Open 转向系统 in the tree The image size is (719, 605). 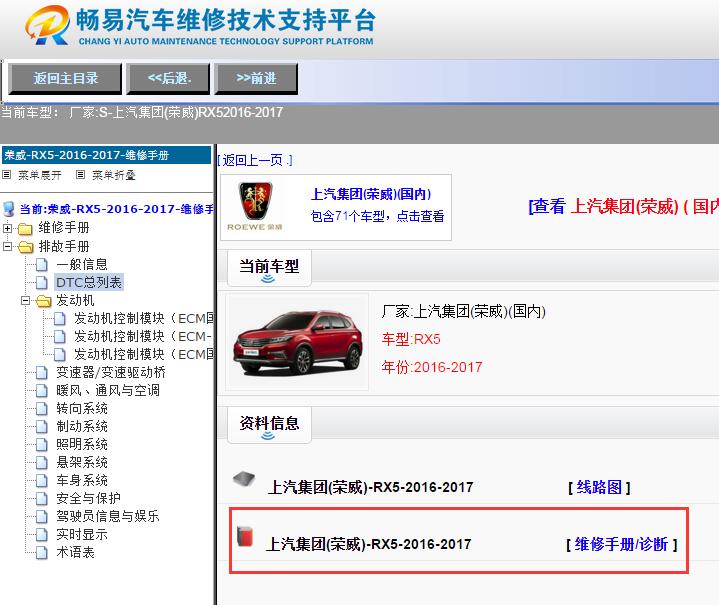click(82, 408)
